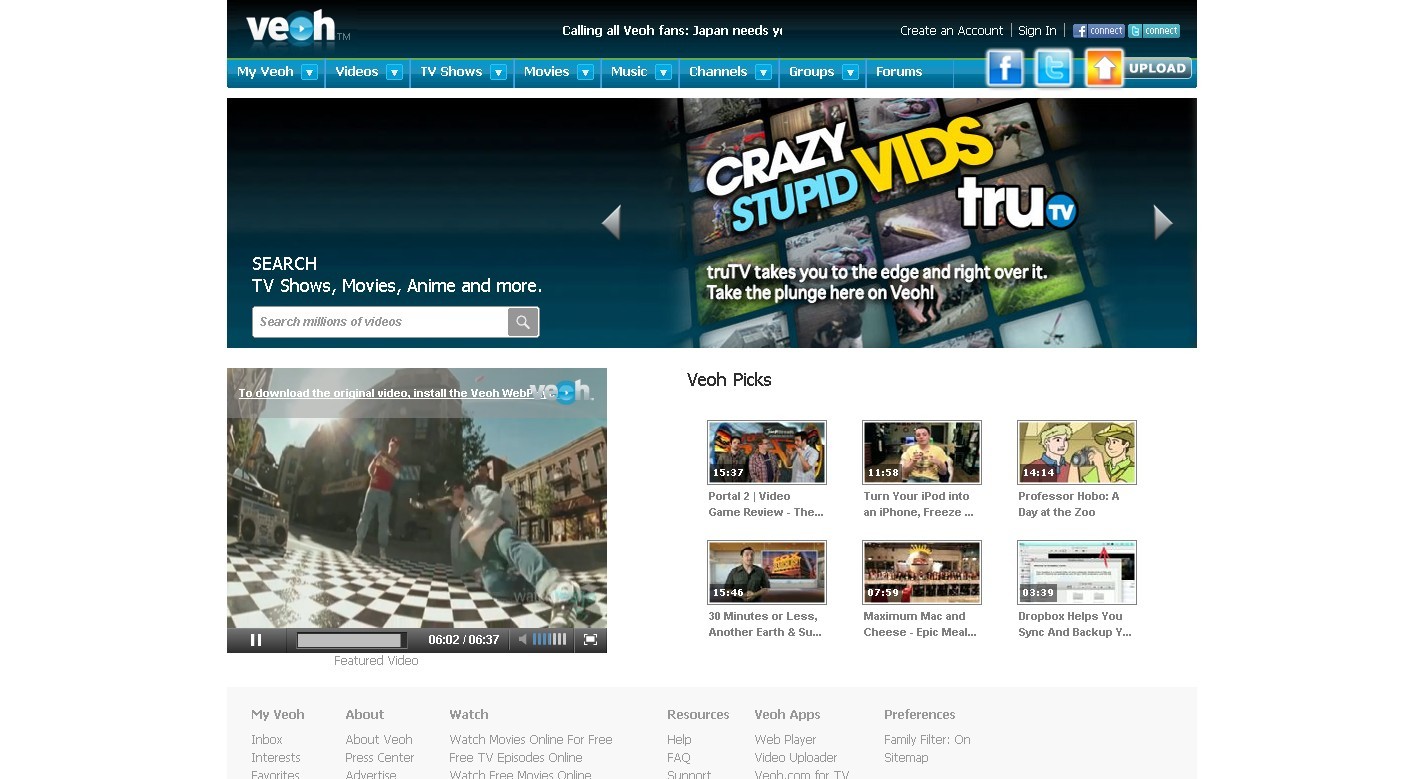Open the Music menu

tap(629, 72)
